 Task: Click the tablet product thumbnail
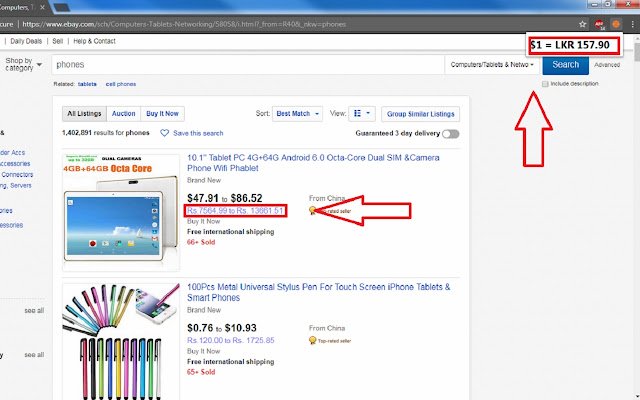pos(121,212)
